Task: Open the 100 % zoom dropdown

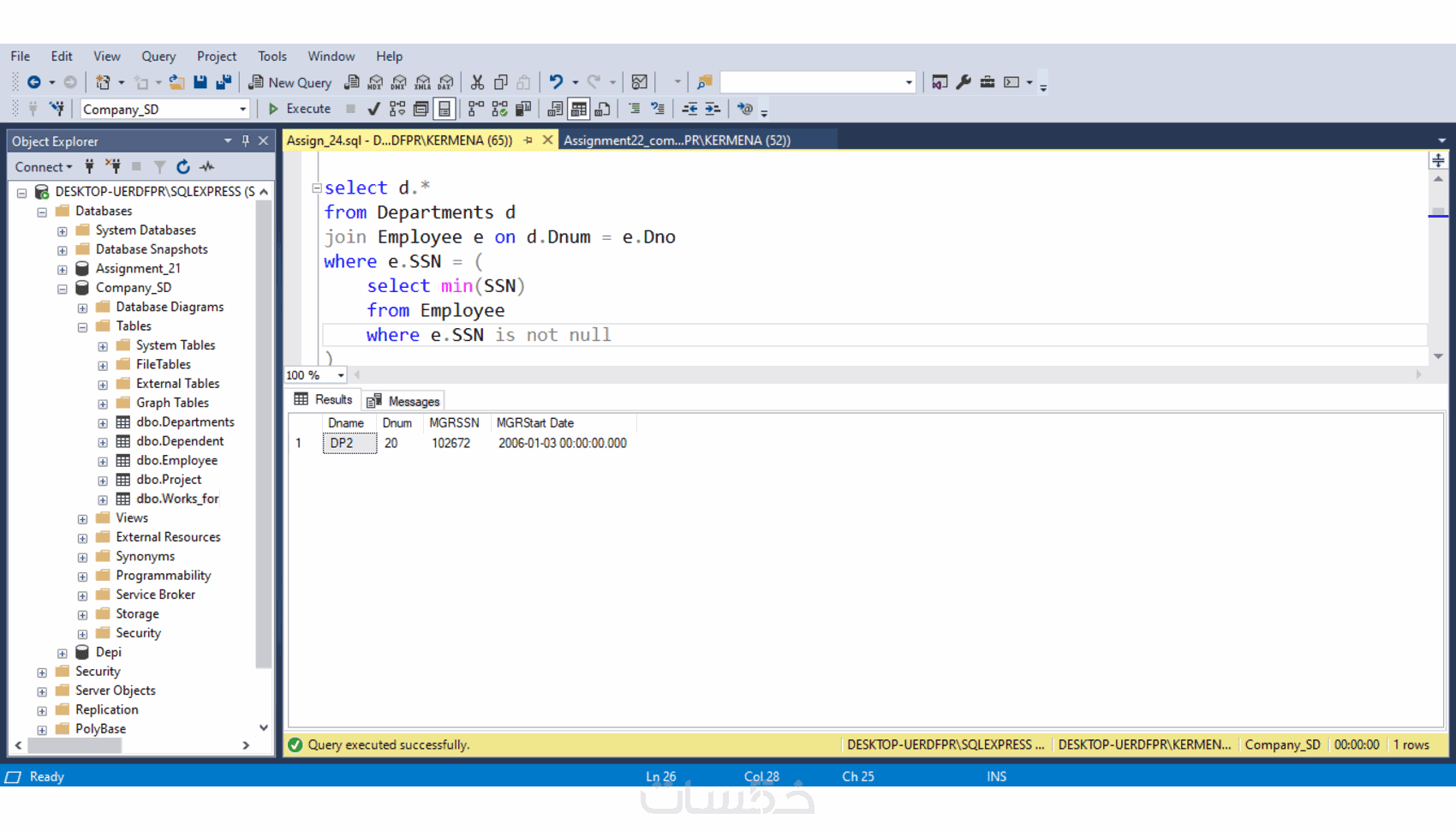Action: [341, 375]
